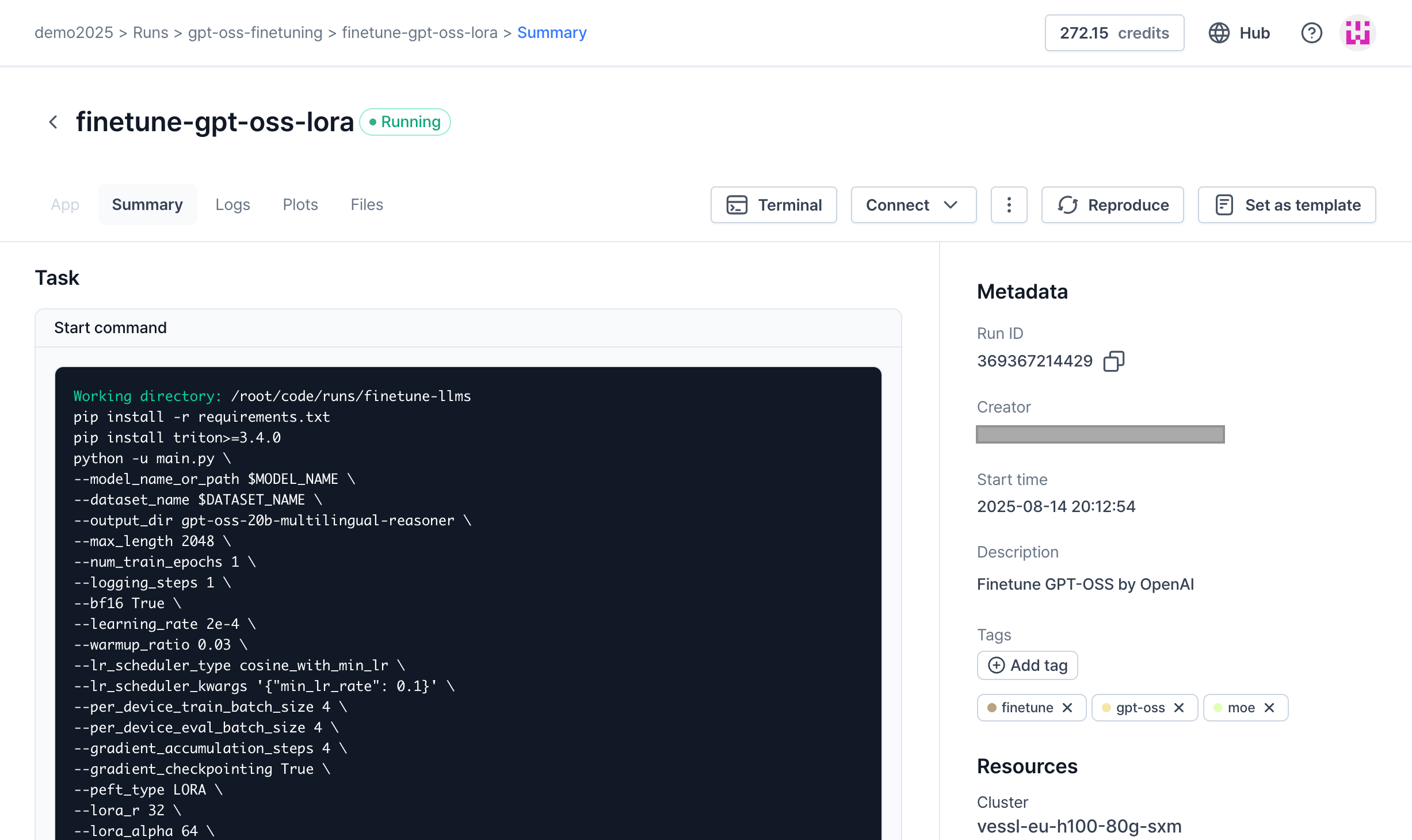The image size is (1412, 840).
Task: Switch to the Logs tab
Action: tap(232, 205)
